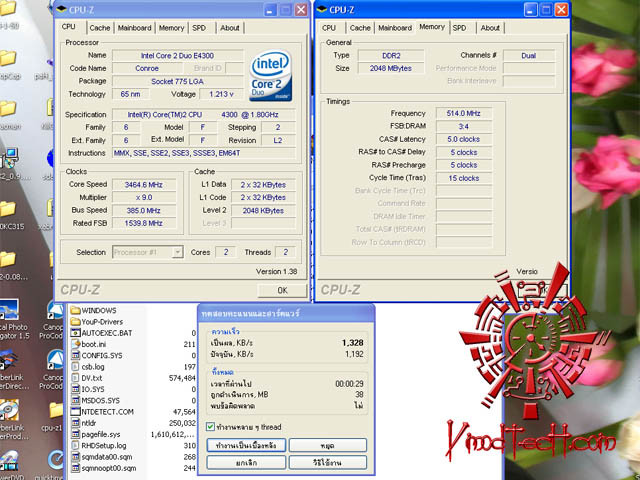Open the SPD tab in right CPU-Z

[460, 28]
